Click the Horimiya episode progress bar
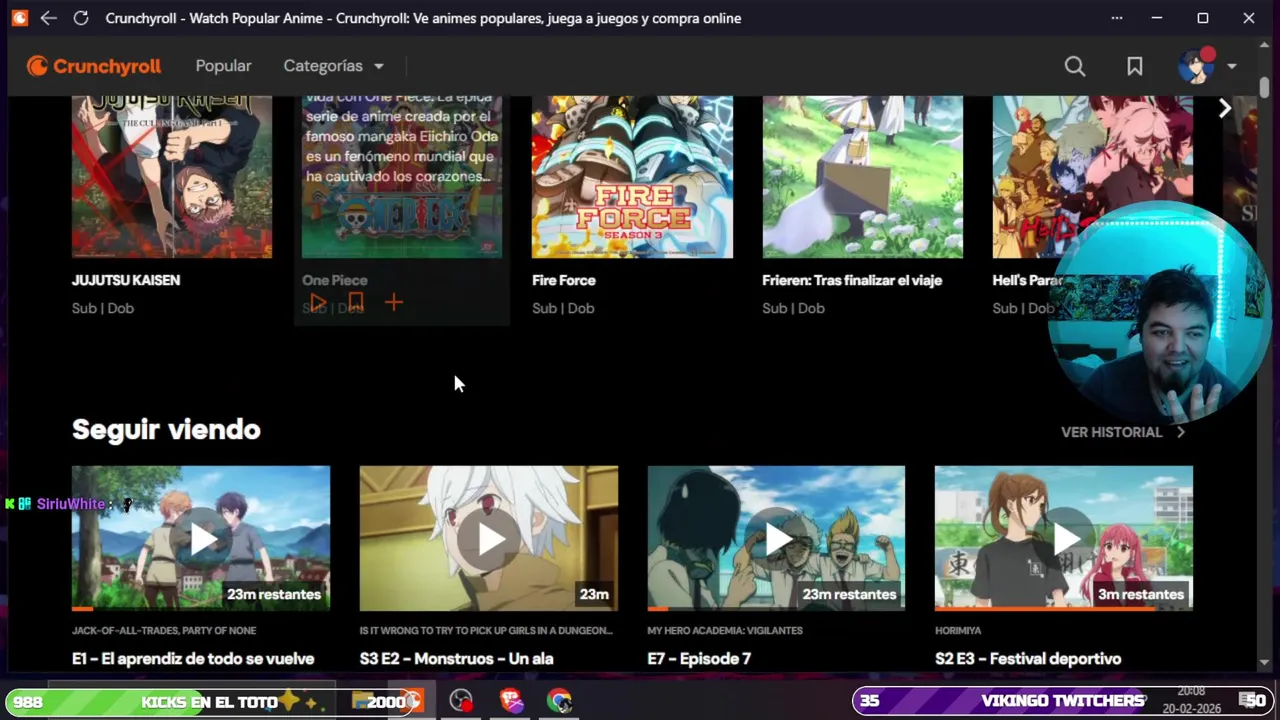This screenshot has width=1280, height=720. 1064,609
